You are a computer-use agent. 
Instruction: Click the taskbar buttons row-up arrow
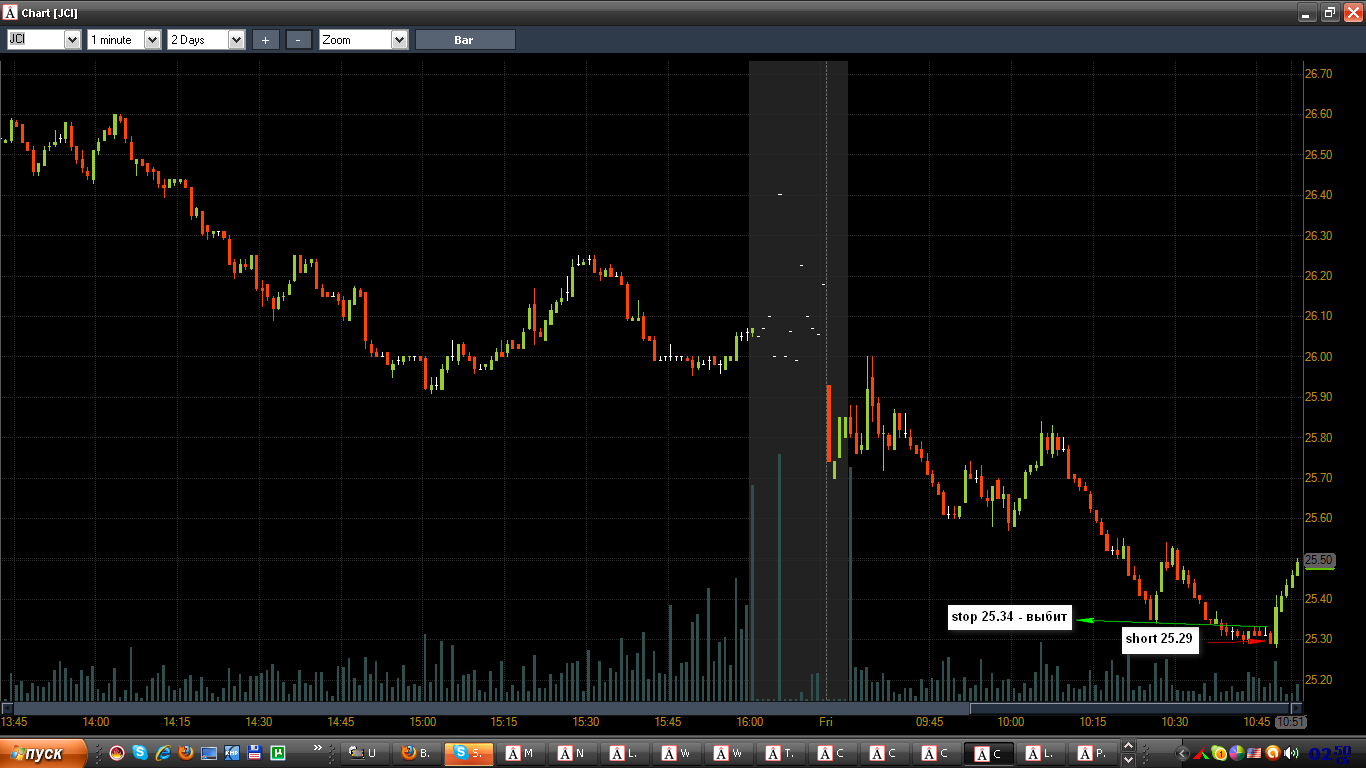click(x=1129, y=746)
